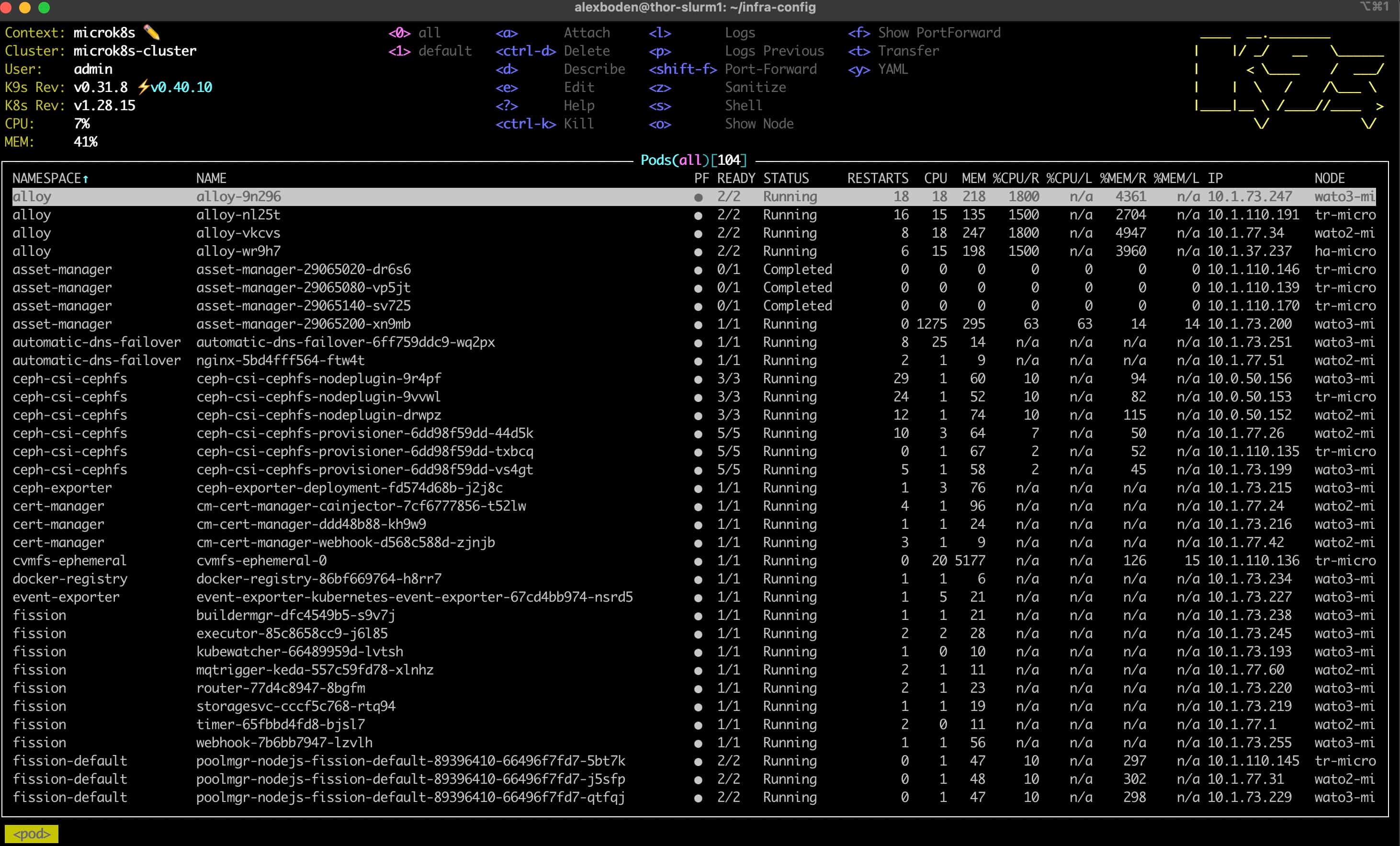Click the PF dot on cvmfs-ephemeral-0 row

698,561
